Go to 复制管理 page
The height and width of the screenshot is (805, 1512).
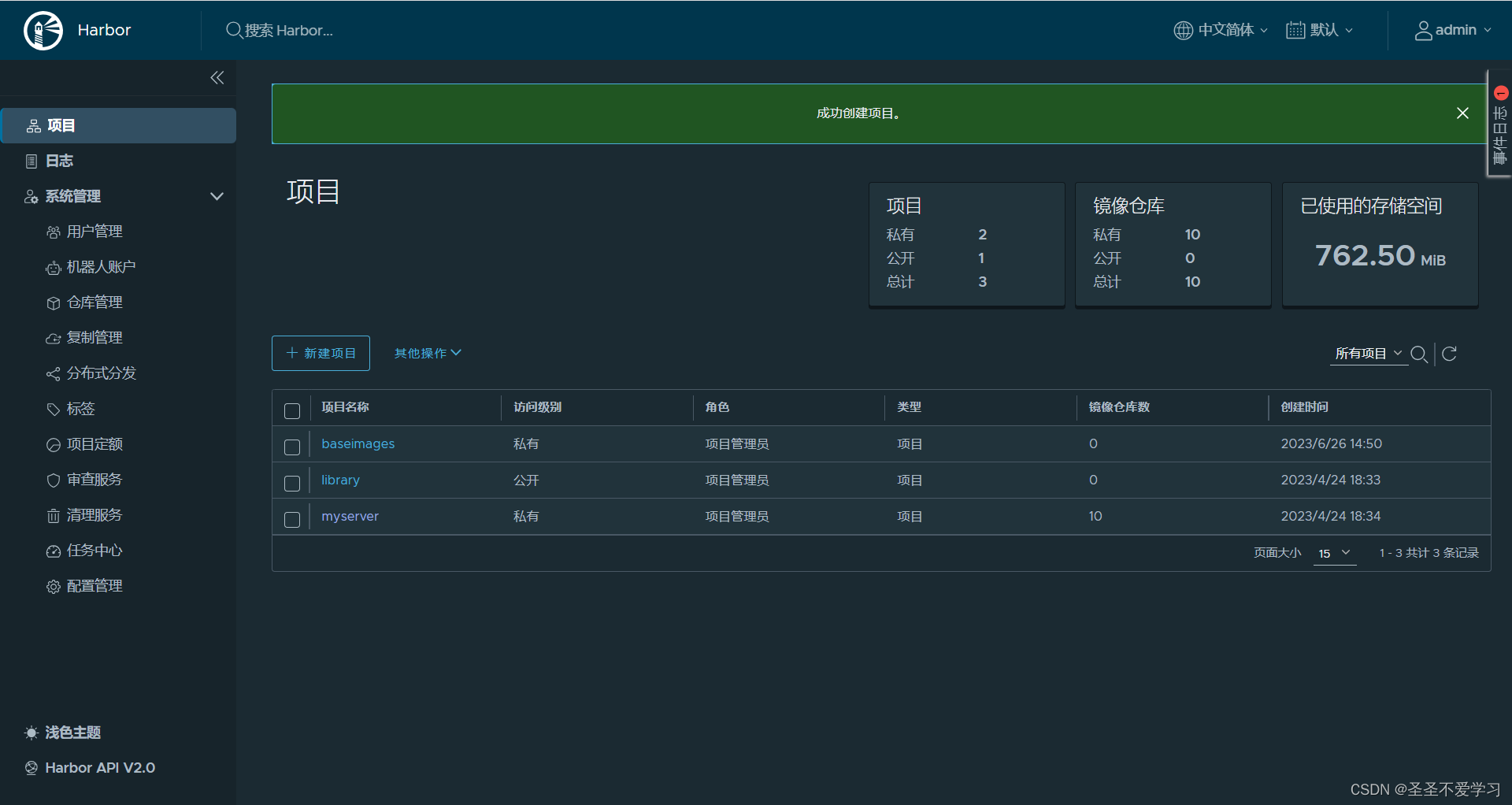(94, 338)
